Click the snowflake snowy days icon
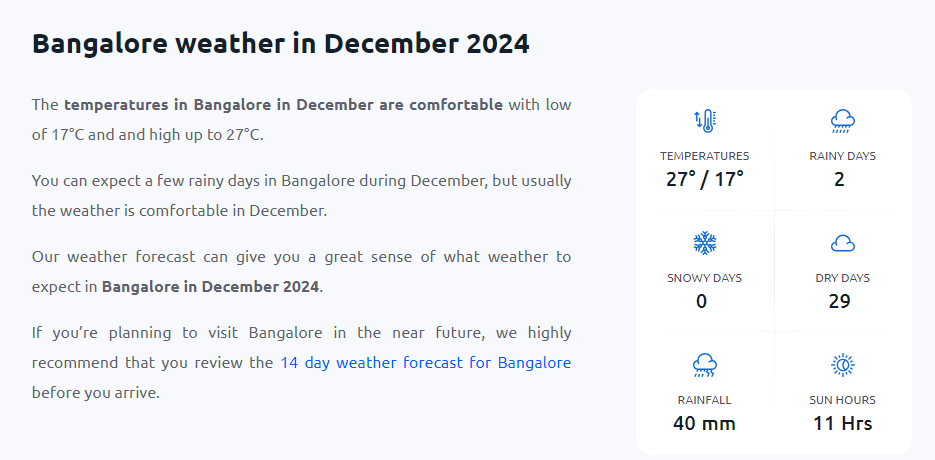This screenshot has width=935, height=460. tap(705, 243)
